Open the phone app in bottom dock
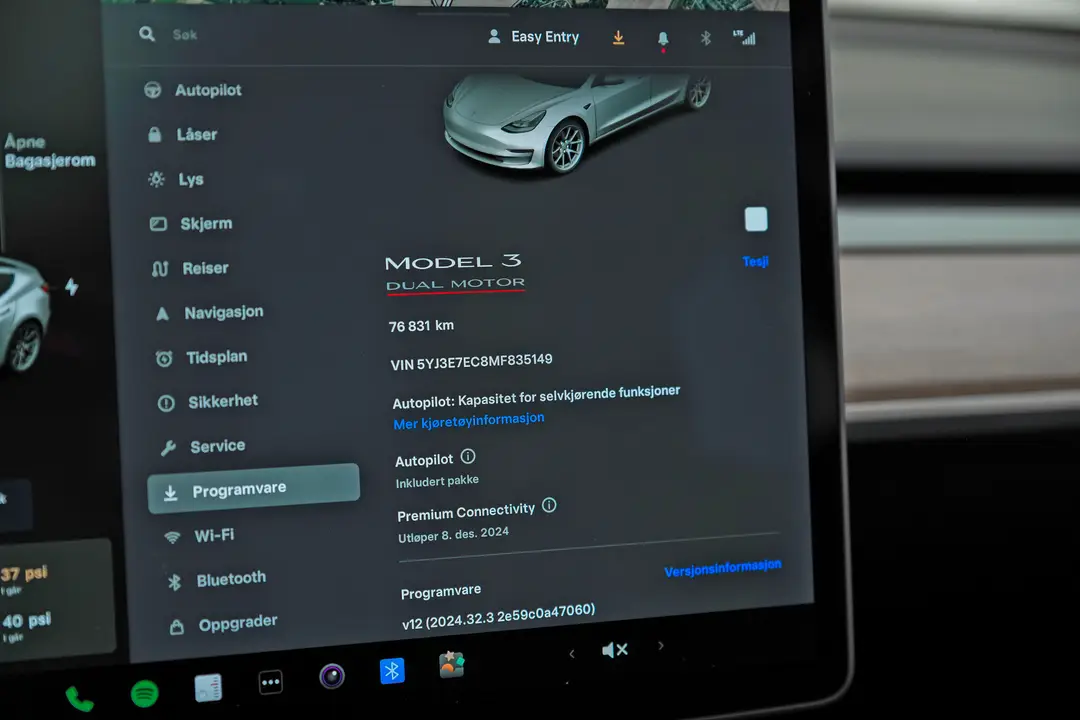Viewport: 1080px width, 720px height. click(79, 699)
